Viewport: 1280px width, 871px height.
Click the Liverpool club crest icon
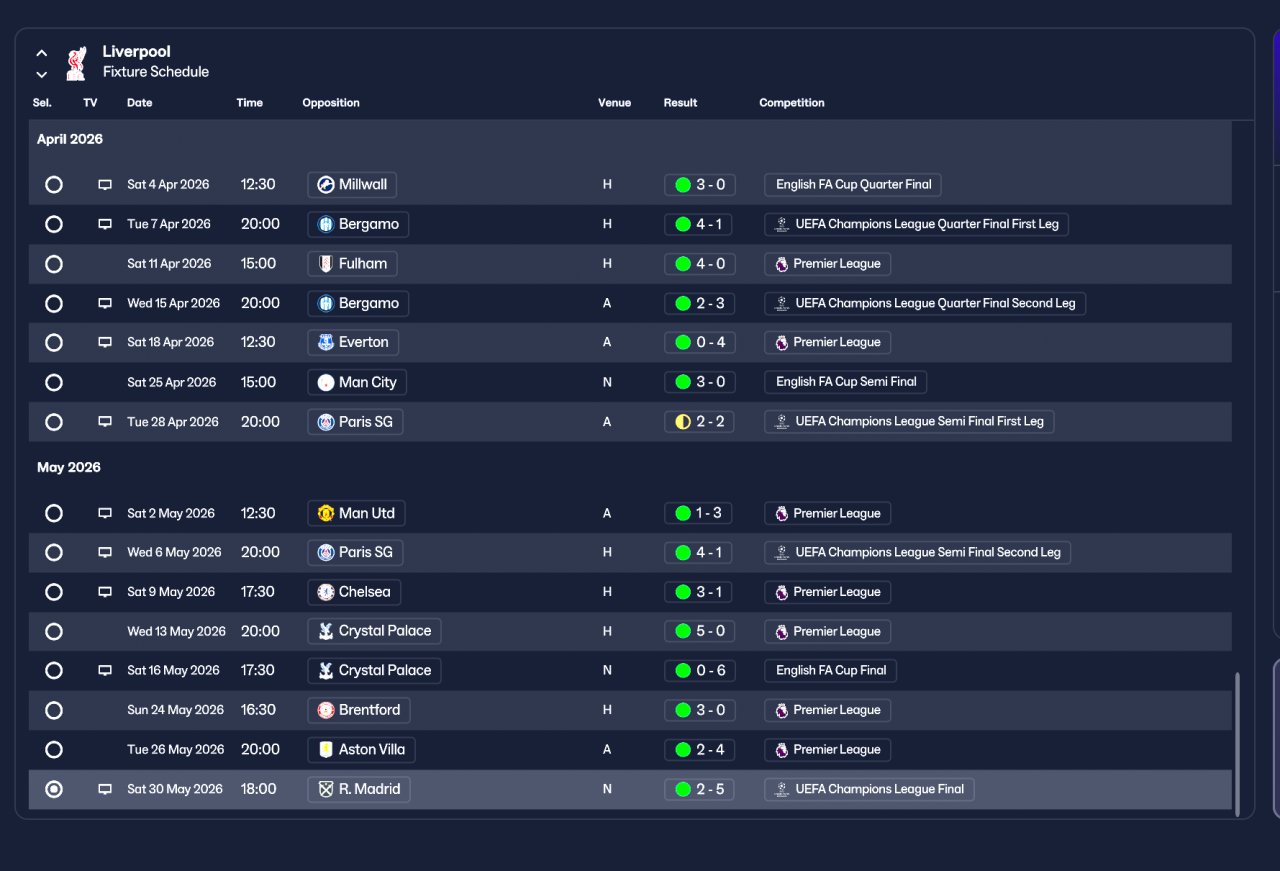tap(76, 63)
